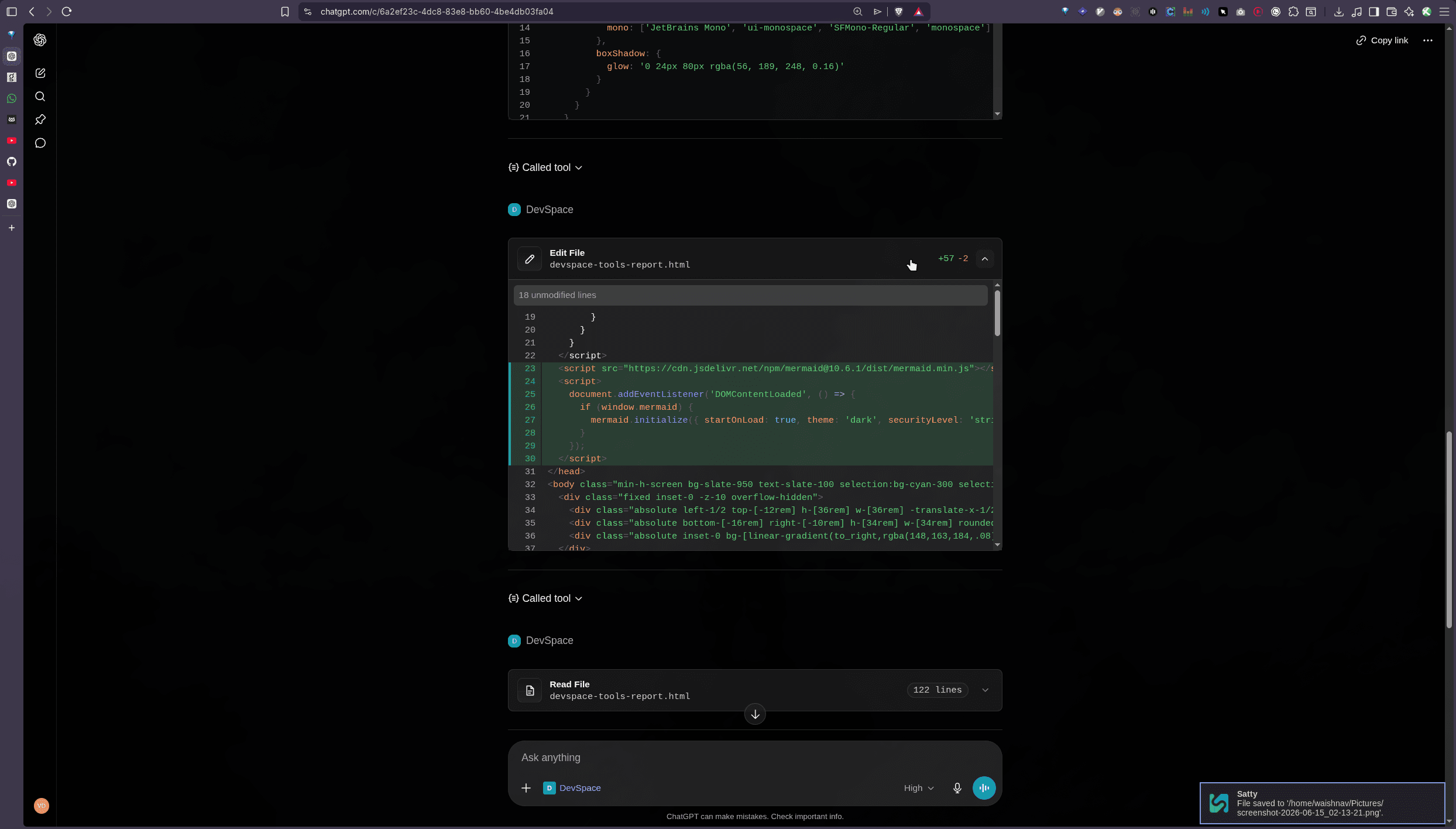The height and width of the screenshot is (829, 1456).
Task: Open the media control music note icon
Action: [1357, 12]
